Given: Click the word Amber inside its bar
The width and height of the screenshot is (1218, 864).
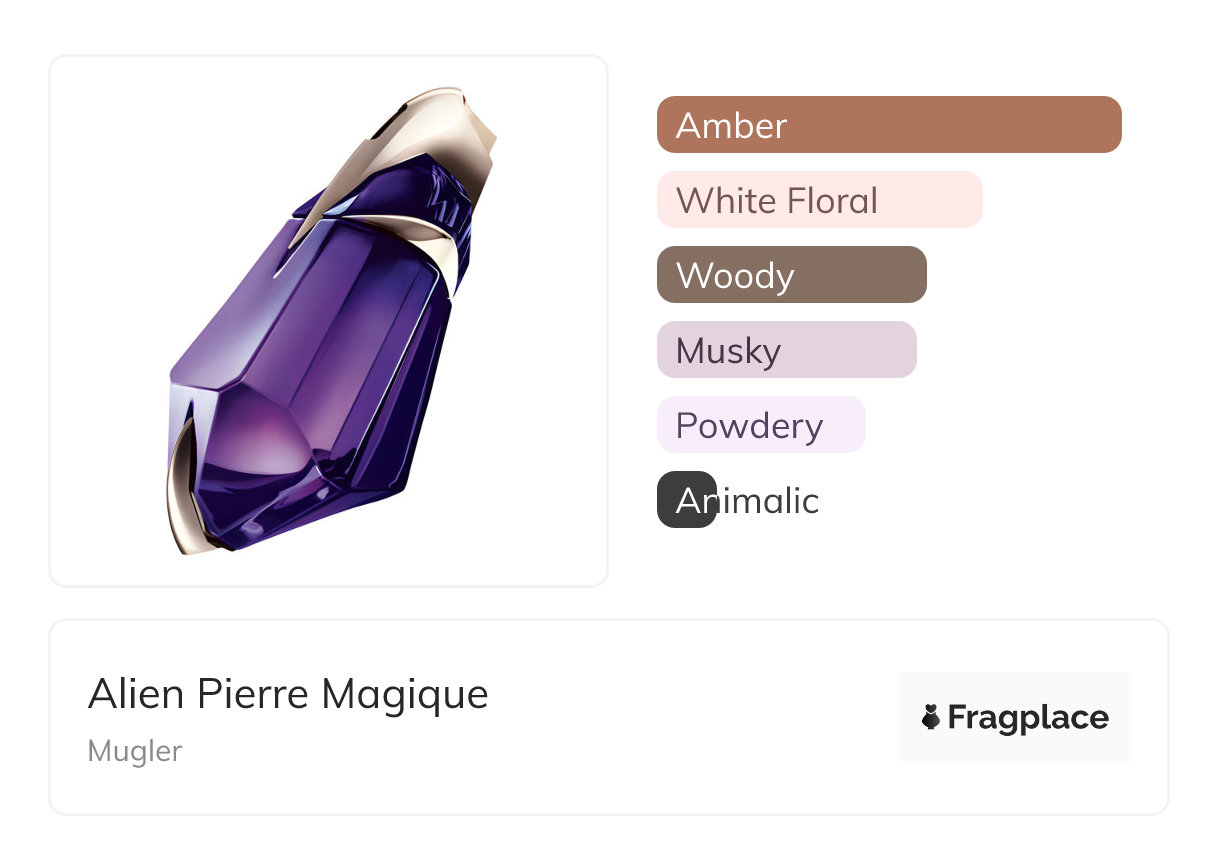Looking at the screenshot, I should (x=731, y=126).
